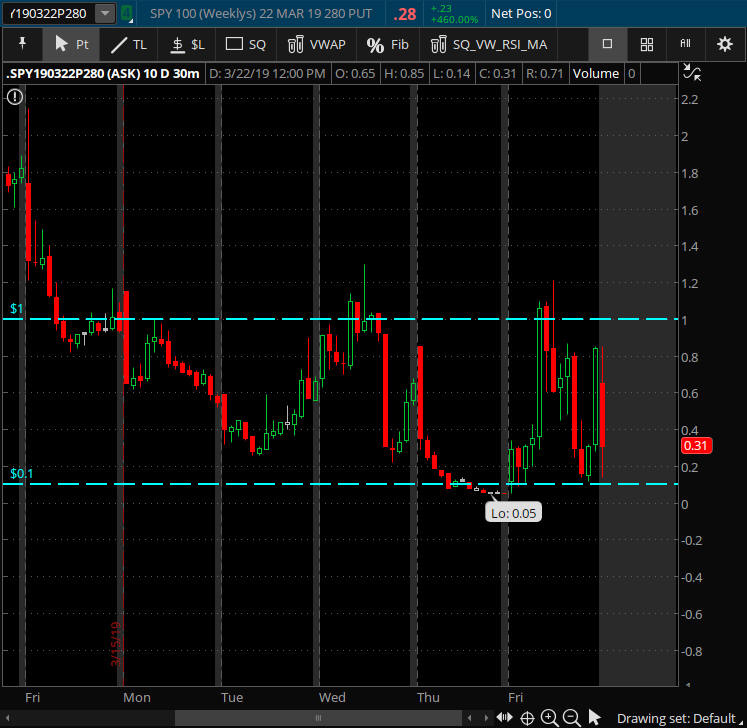Toggle single chart layout view
Screen dimensions: 747x728
coord(607,44)
